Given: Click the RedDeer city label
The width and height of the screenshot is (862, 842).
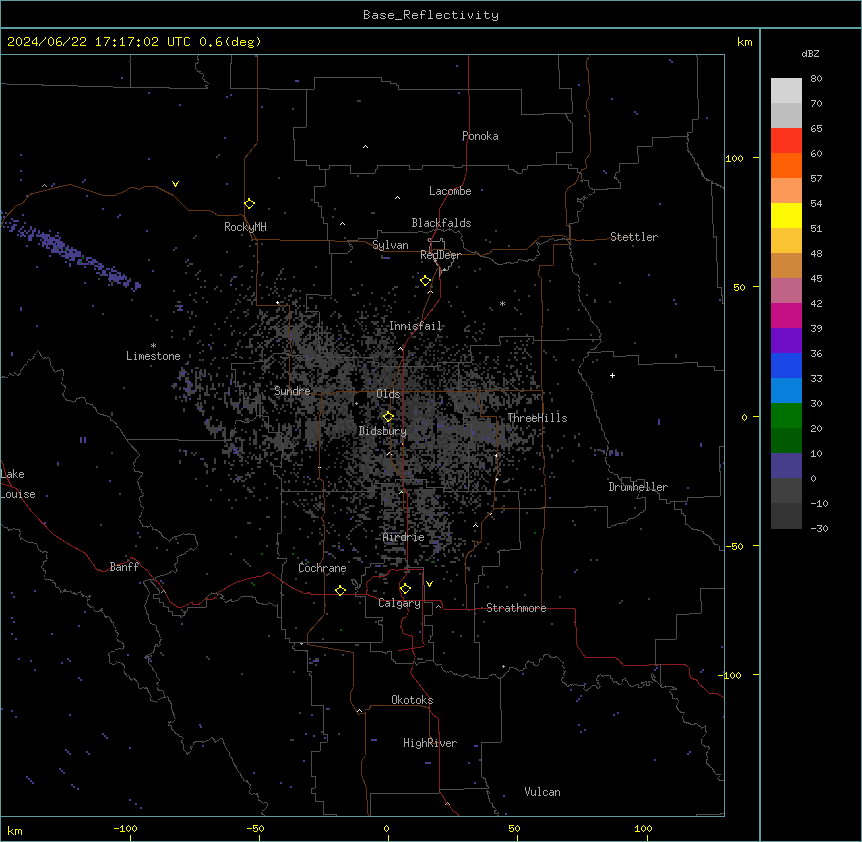Looking at the screenshot, I should 440,255.
